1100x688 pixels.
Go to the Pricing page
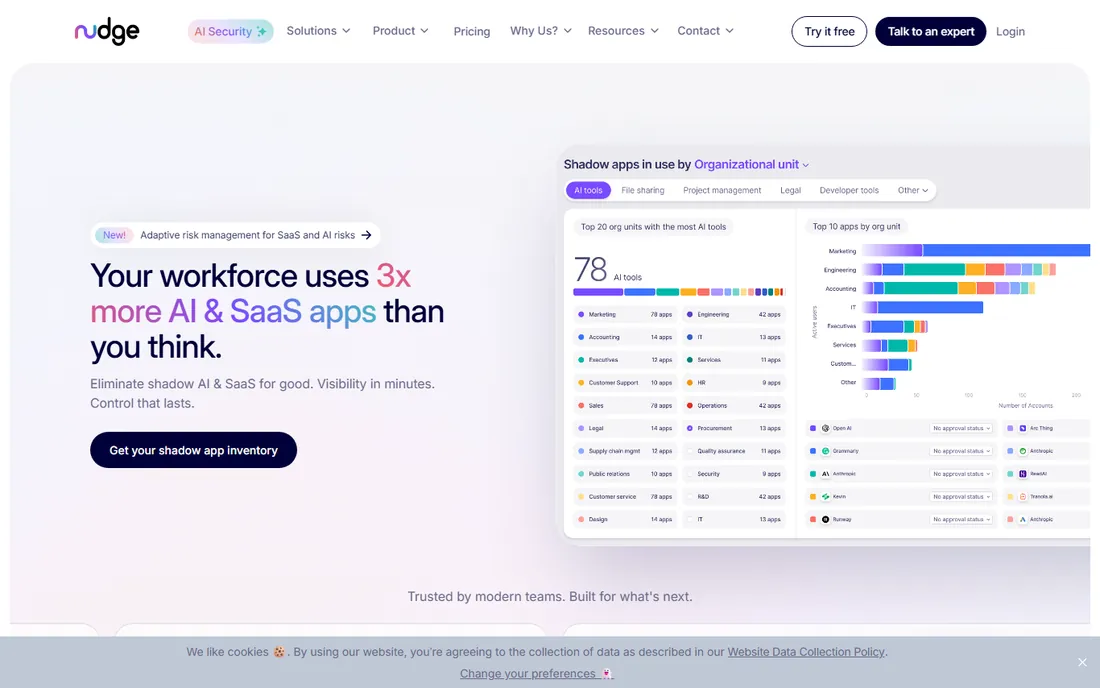(471, 32)
